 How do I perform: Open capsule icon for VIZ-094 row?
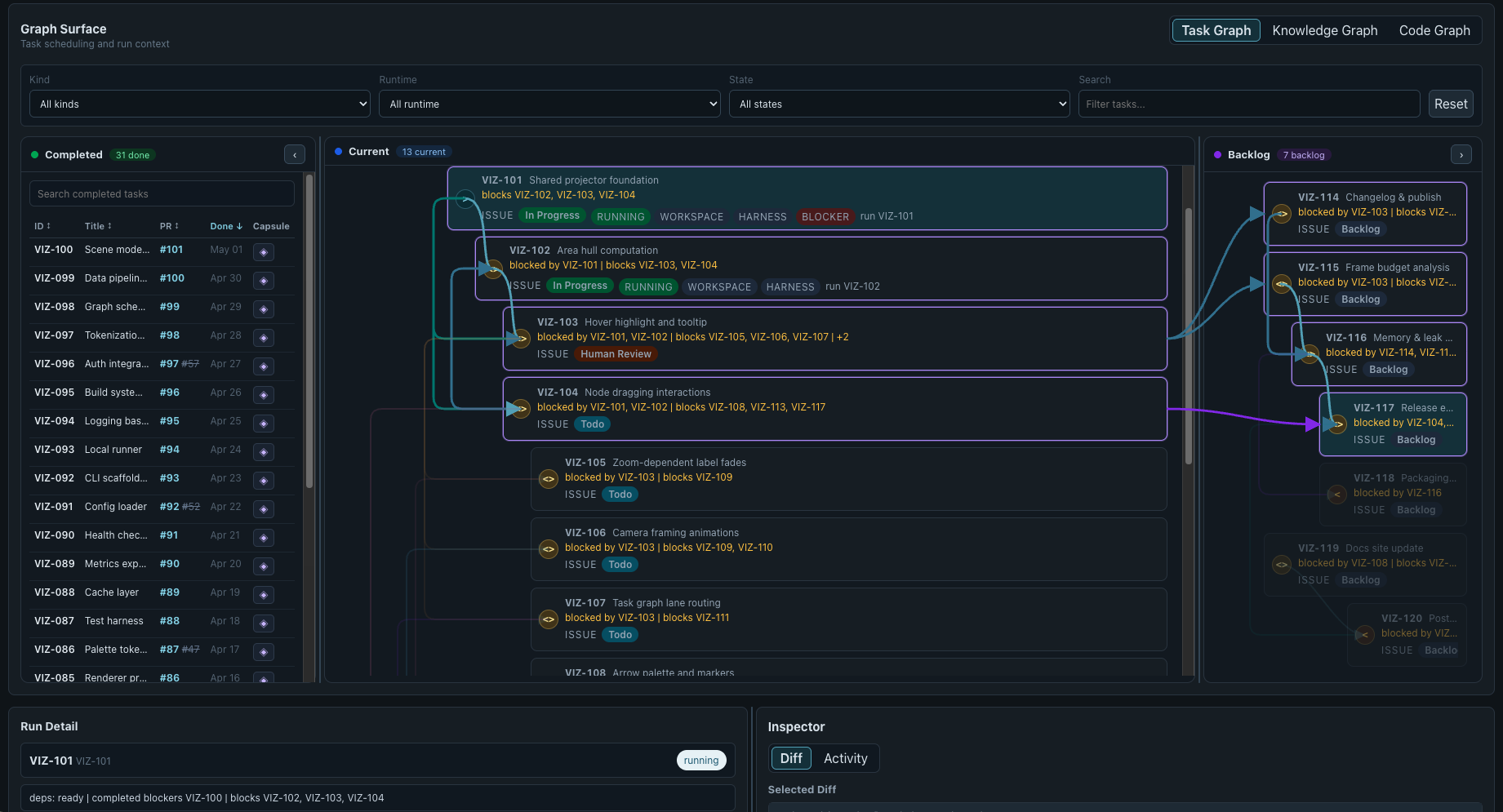tap(264, 424)
